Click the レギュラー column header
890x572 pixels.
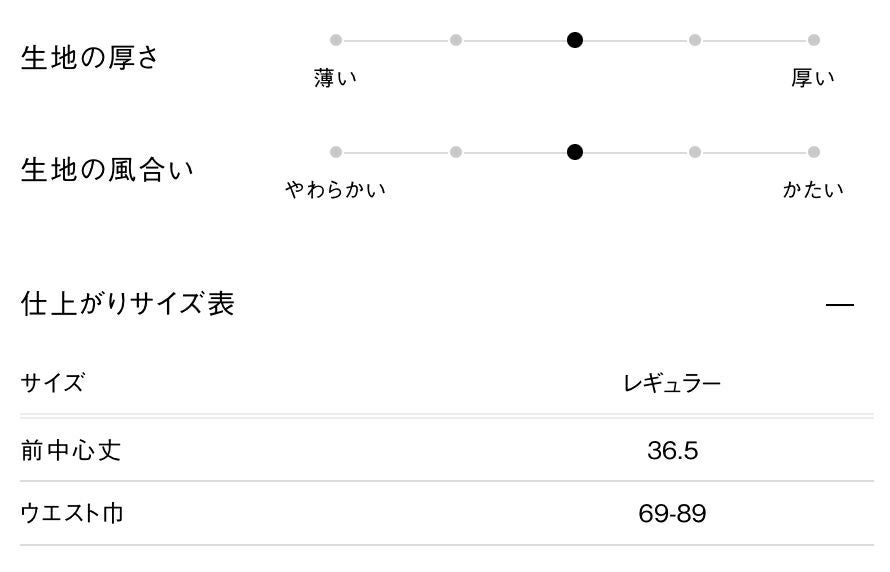pos(672,383)
